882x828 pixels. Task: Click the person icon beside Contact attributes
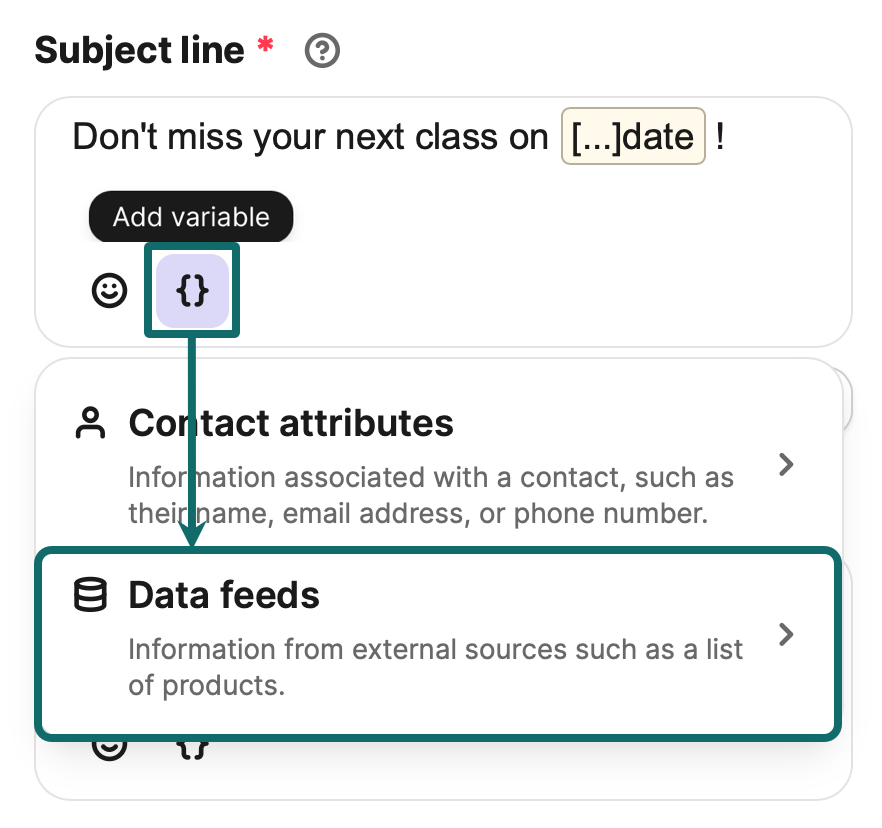[91, 424]
